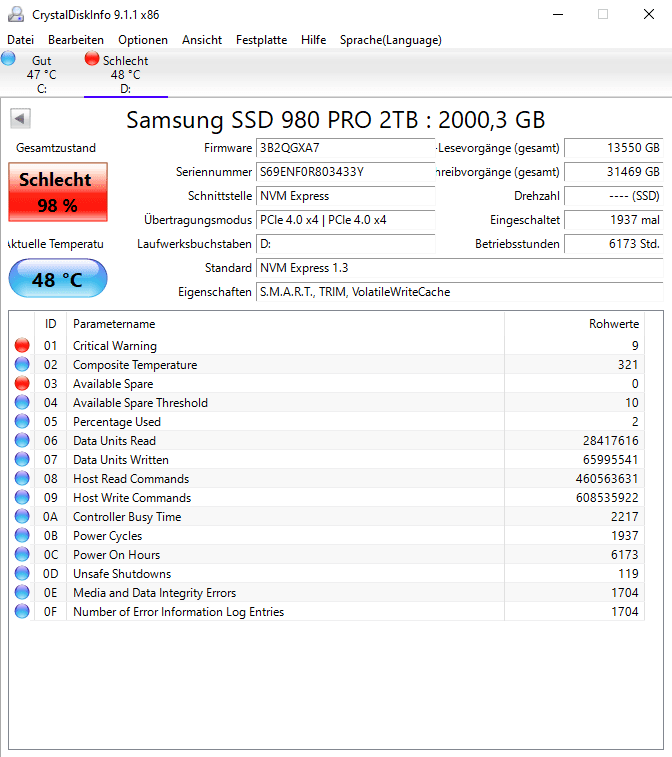
Task: Click the red status orb for drive D:
Action: coord(92,58)
